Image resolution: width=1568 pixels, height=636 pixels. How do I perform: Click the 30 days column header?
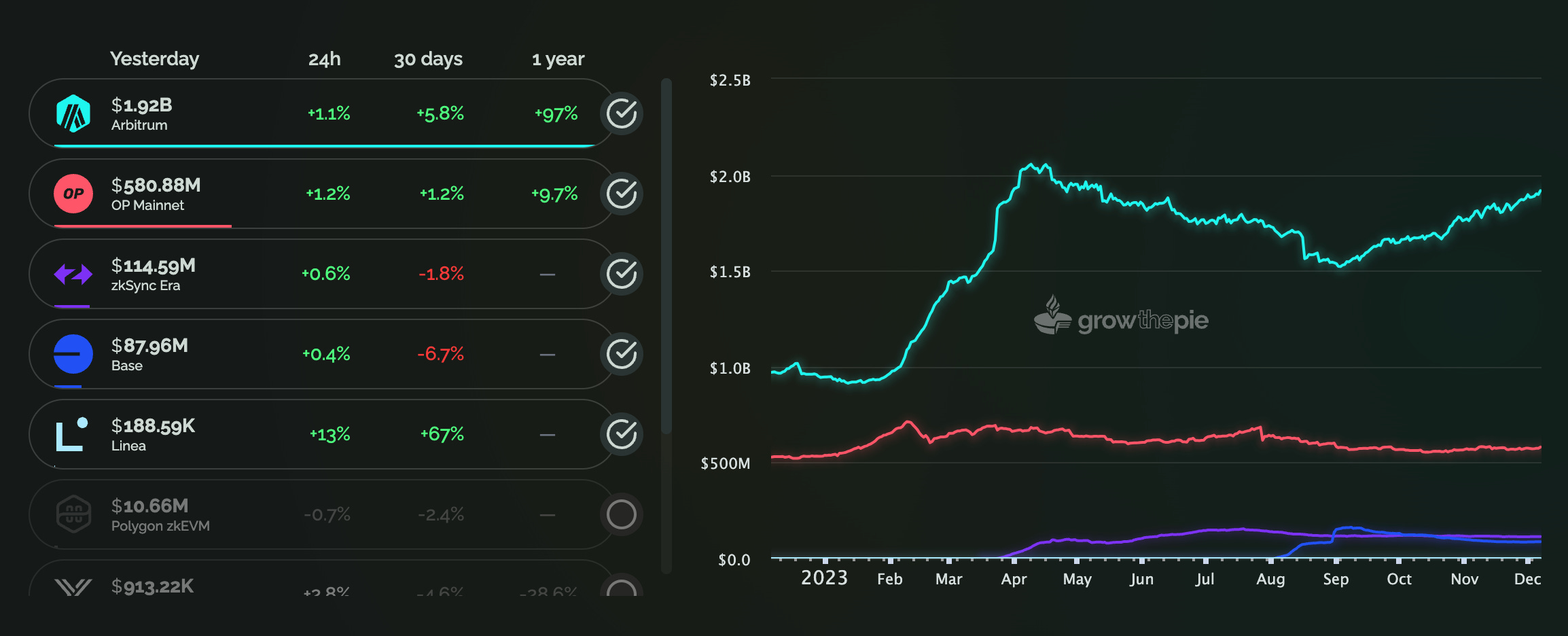pos(429,60)
